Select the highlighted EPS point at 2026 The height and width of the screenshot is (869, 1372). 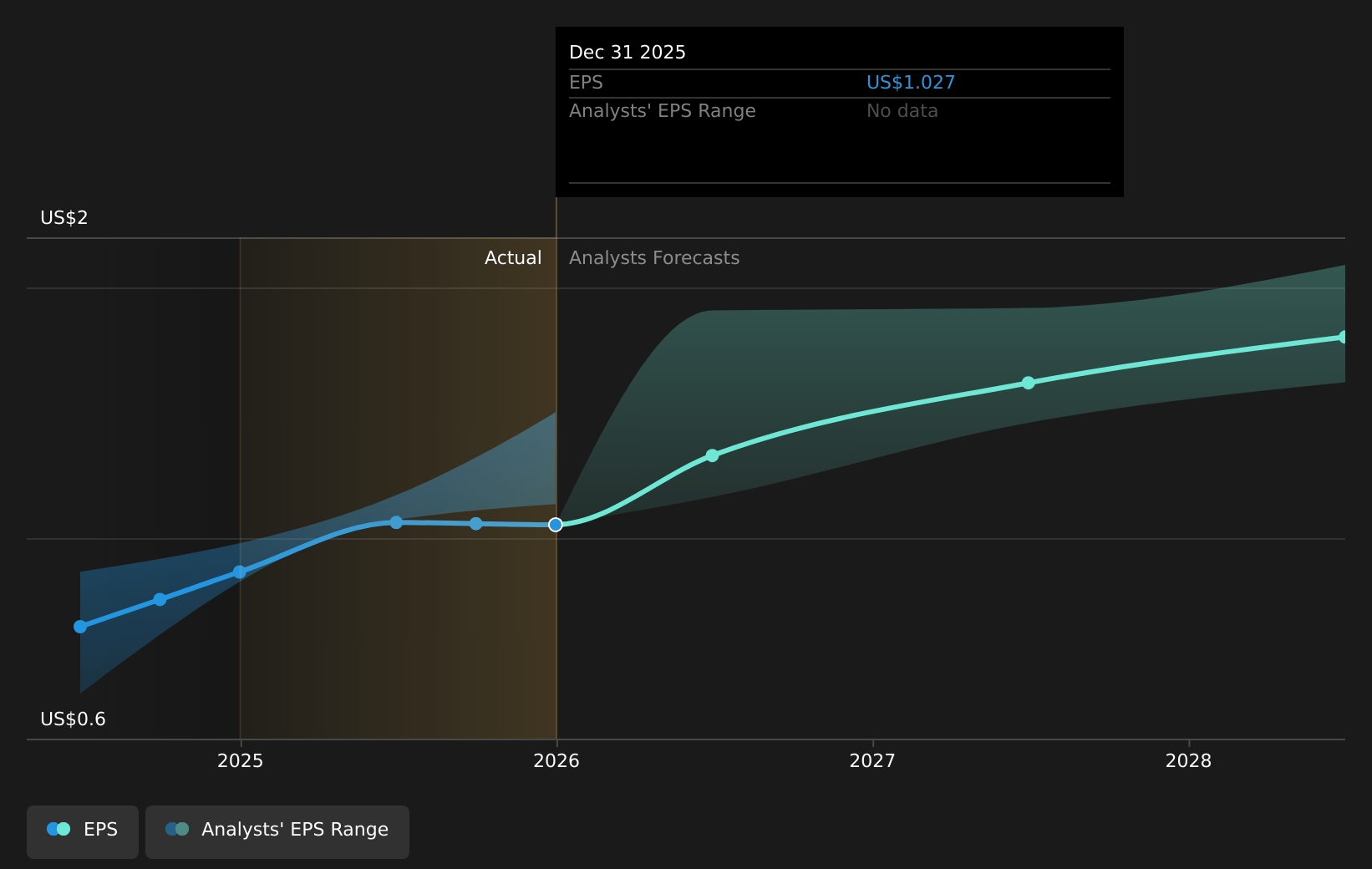556,525
